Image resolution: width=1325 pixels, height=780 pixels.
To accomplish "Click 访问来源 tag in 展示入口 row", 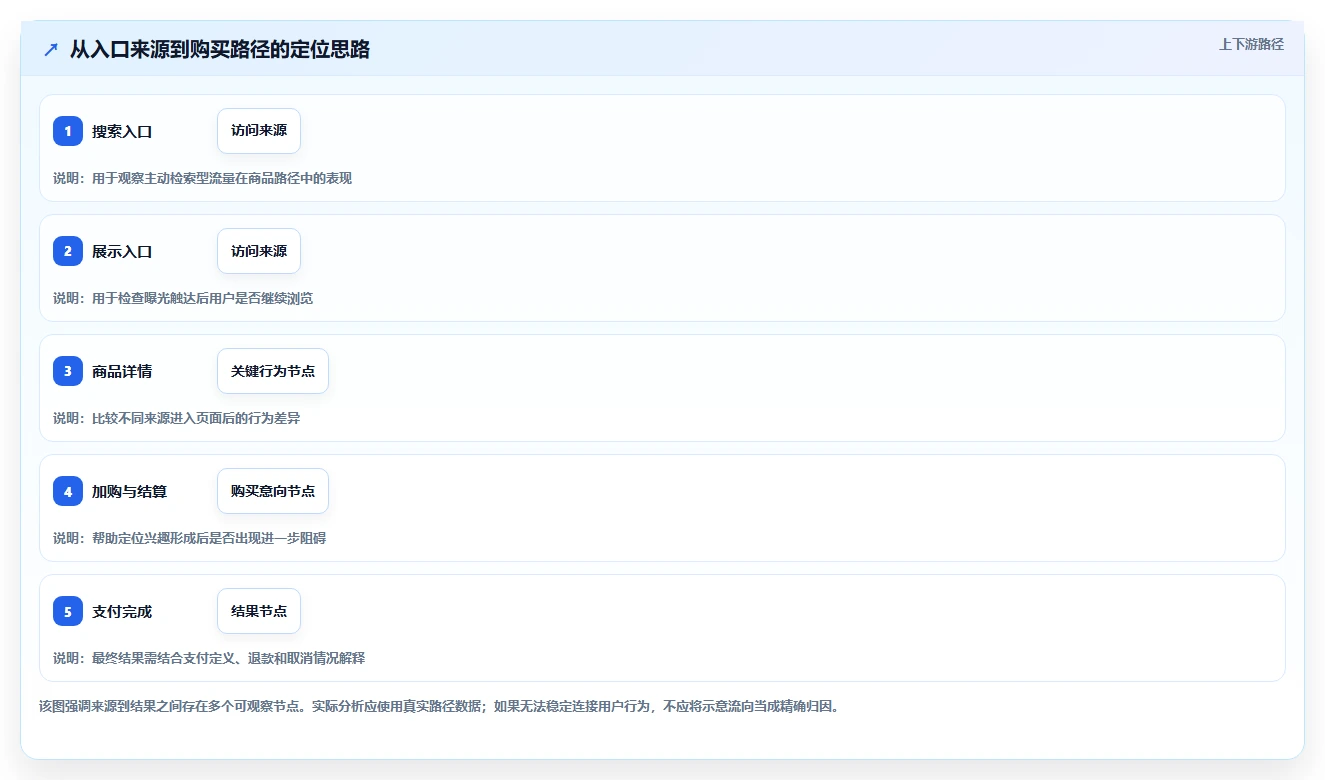I will pyautogui.click(x=259, y=251).
